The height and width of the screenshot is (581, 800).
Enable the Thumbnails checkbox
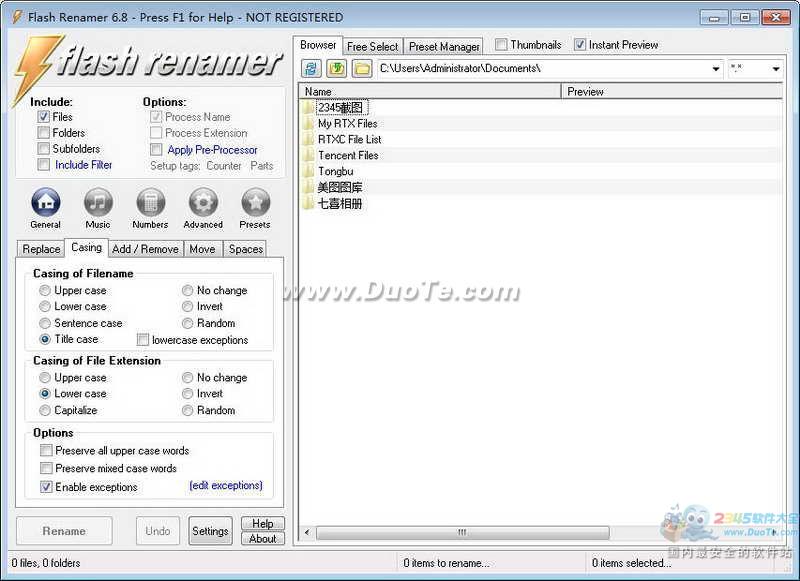coord(501,44)
